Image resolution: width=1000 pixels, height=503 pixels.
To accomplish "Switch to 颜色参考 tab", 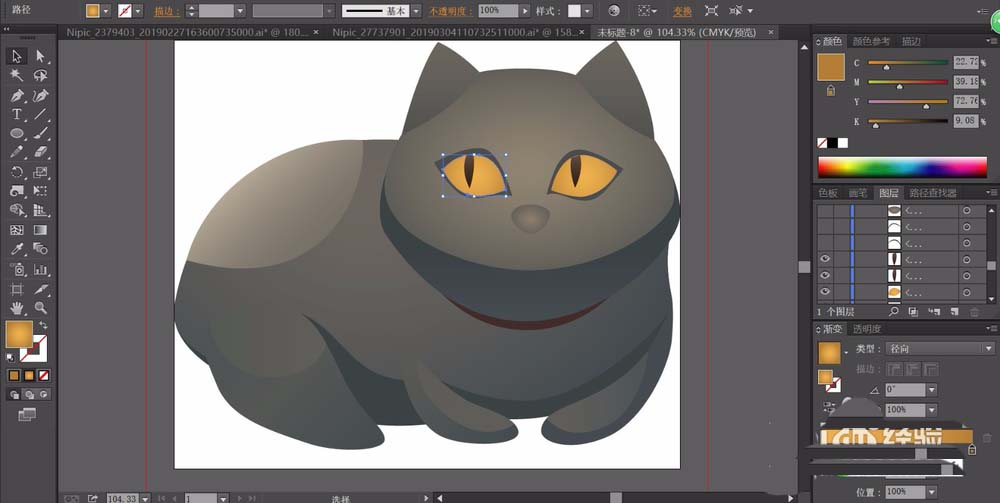I will click(x=871, y=41).
